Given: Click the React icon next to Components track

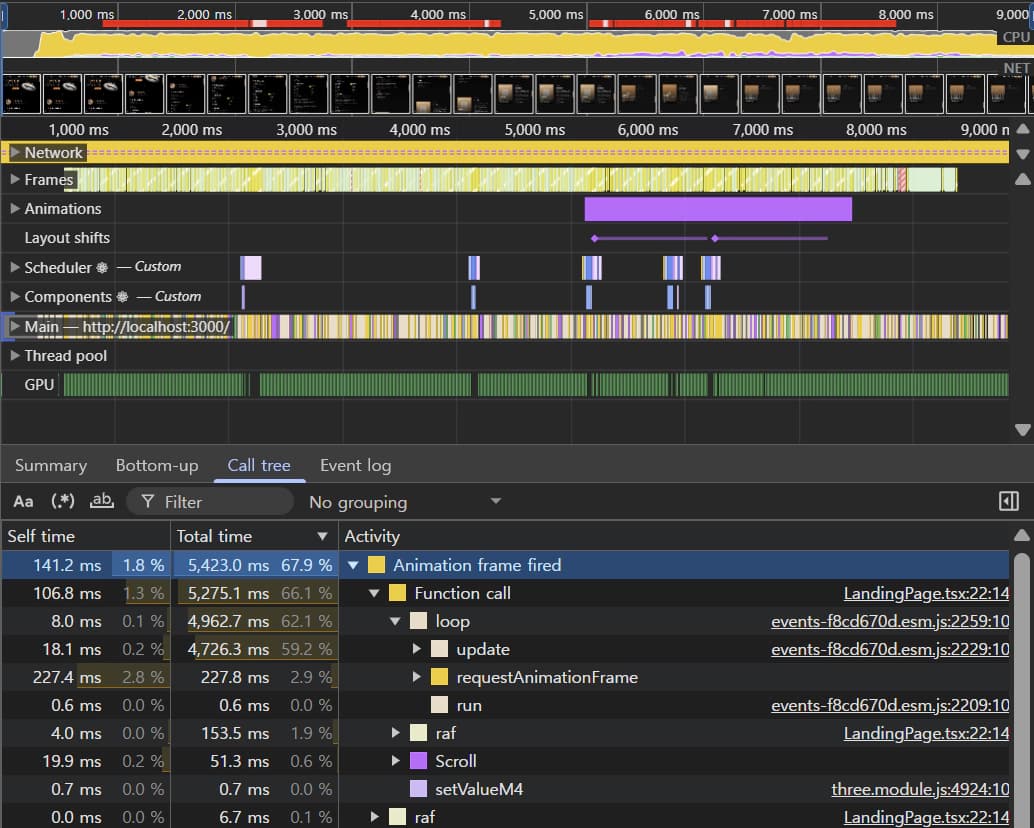Looking at the screenshot, I should 123,297.
